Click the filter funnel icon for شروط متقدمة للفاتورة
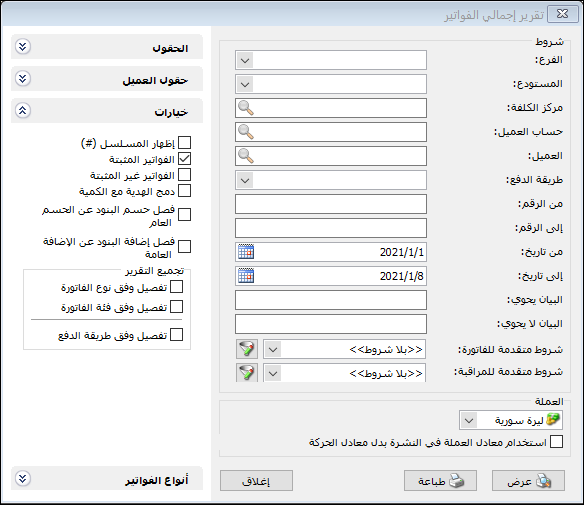 [x=247, y=349]
